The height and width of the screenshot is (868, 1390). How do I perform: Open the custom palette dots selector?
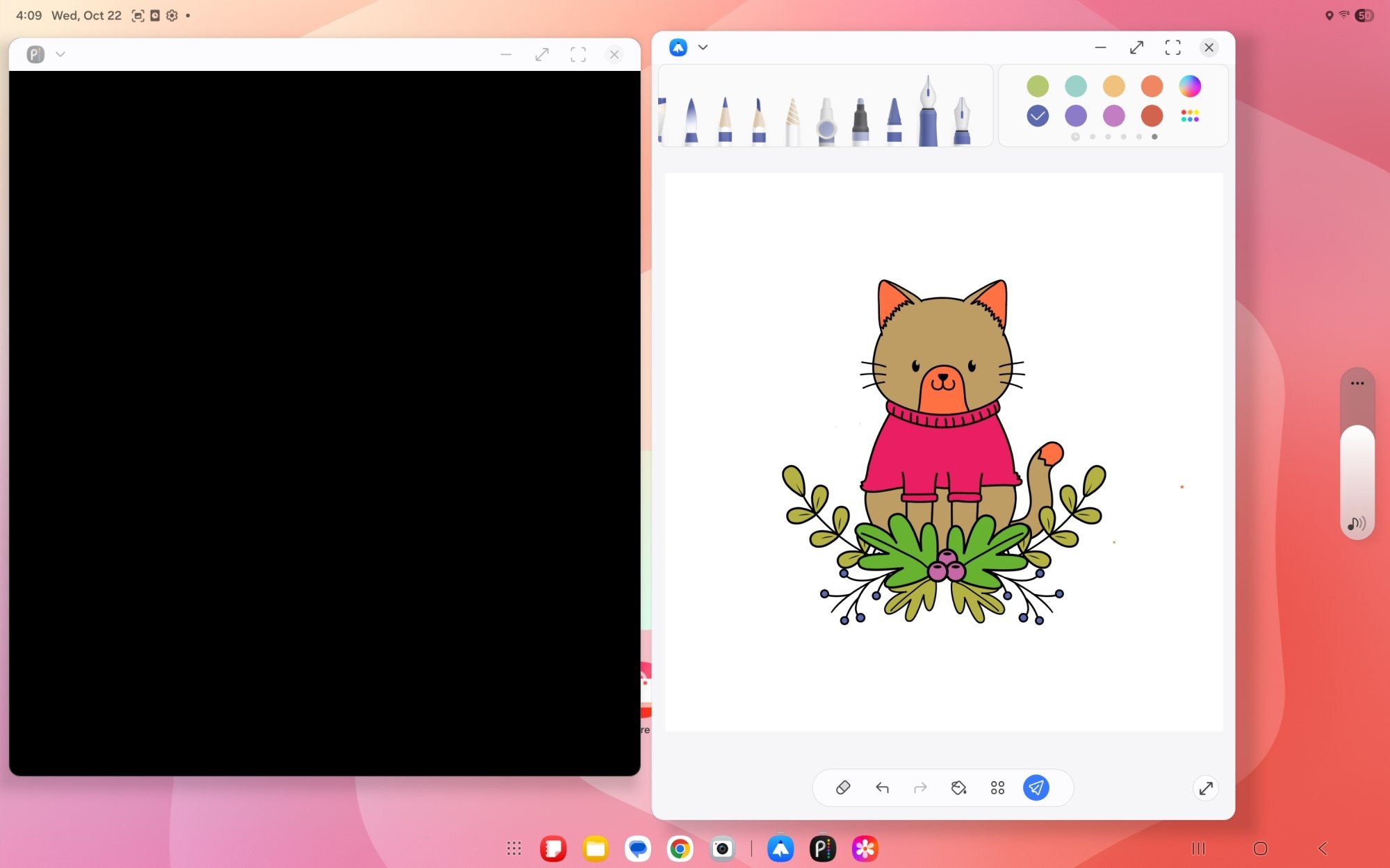pyautogui.click(x=1189, y=116)
